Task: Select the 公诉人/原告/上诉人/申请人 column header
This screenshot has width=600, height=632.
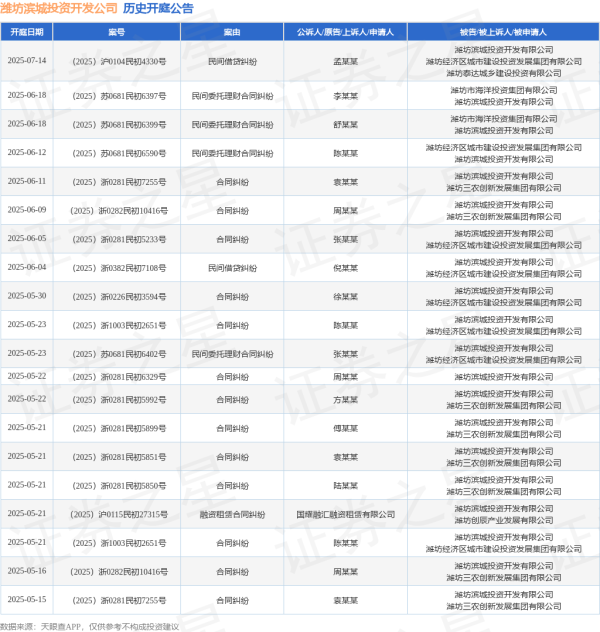Action: (345, 32)
